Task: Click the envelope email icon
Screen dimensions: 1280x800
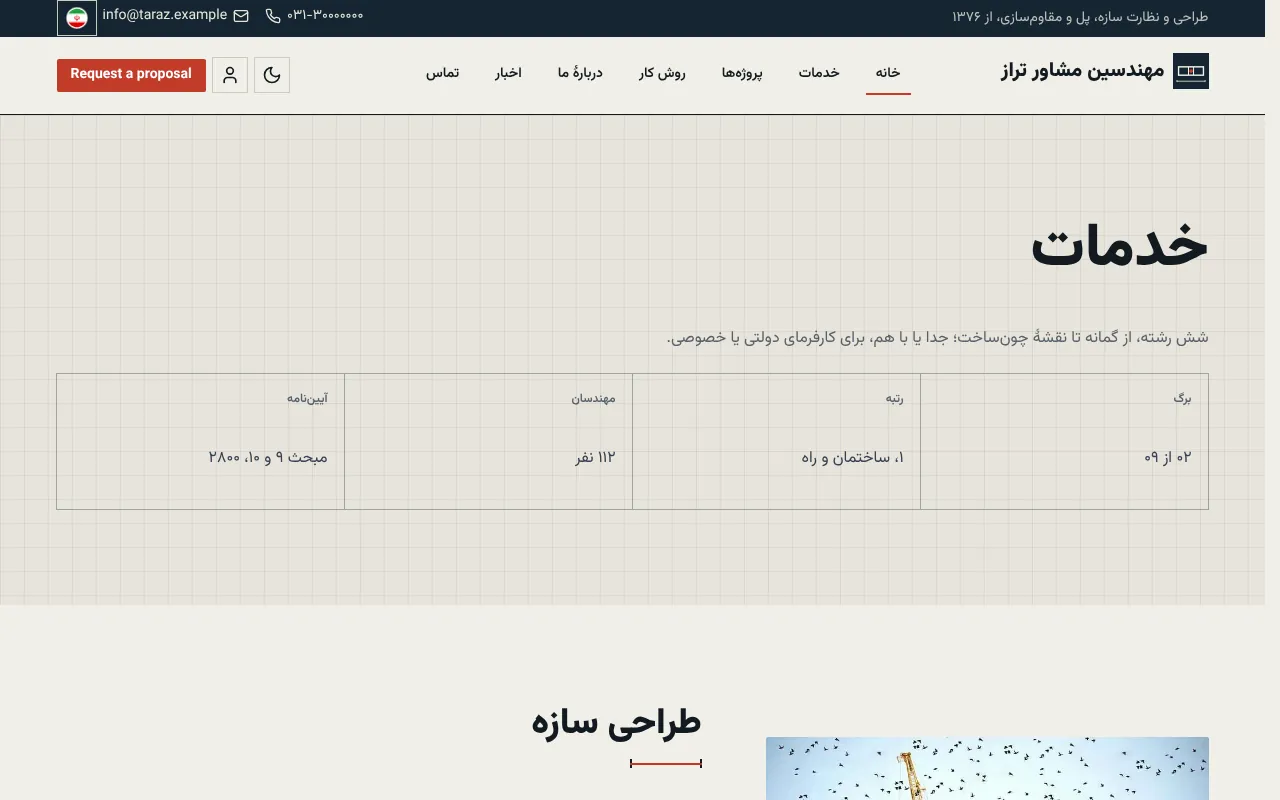Action: (x=241, y=16)
